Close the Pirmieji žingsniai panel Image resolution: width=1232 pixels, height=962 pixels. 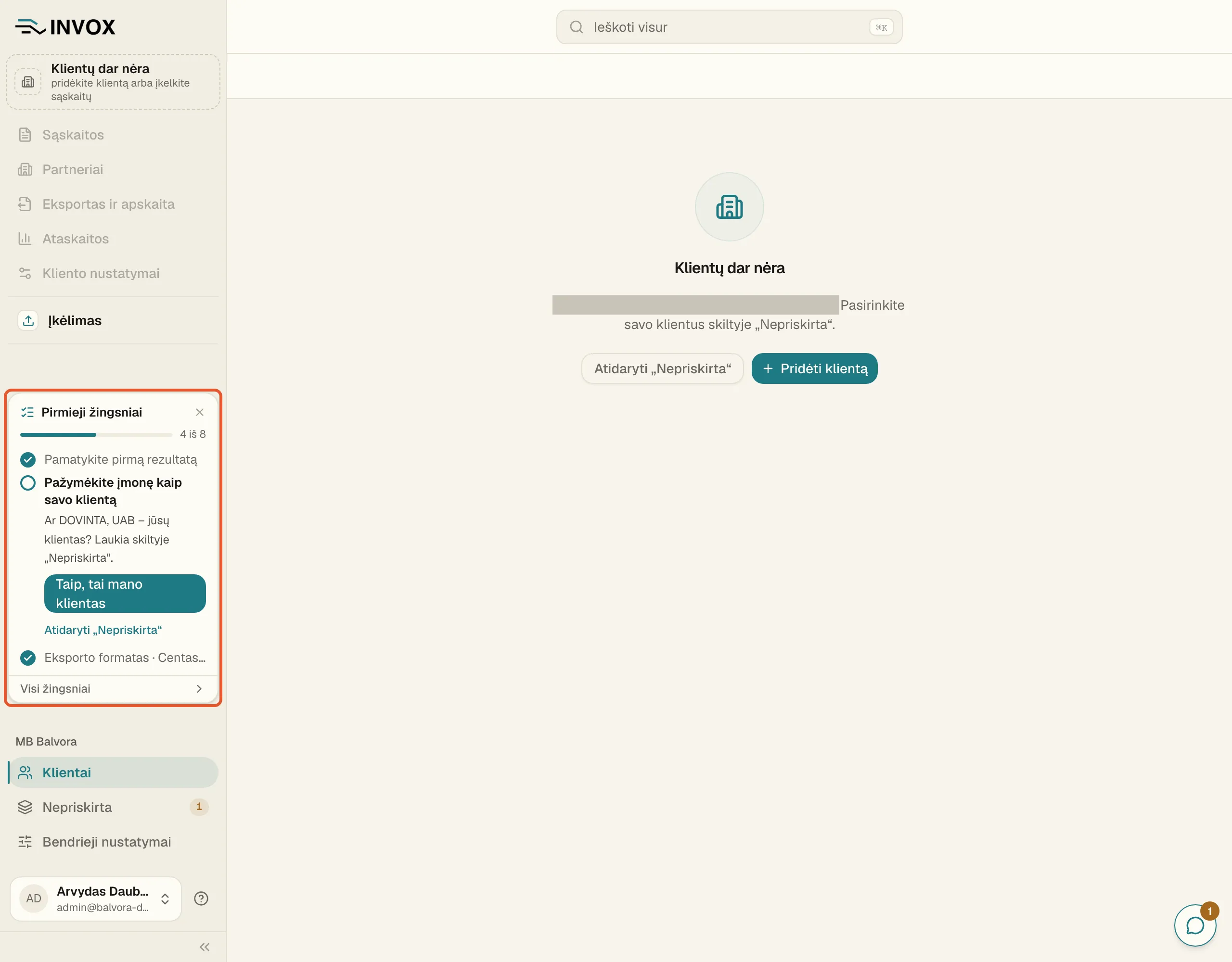tap(200, 412)
